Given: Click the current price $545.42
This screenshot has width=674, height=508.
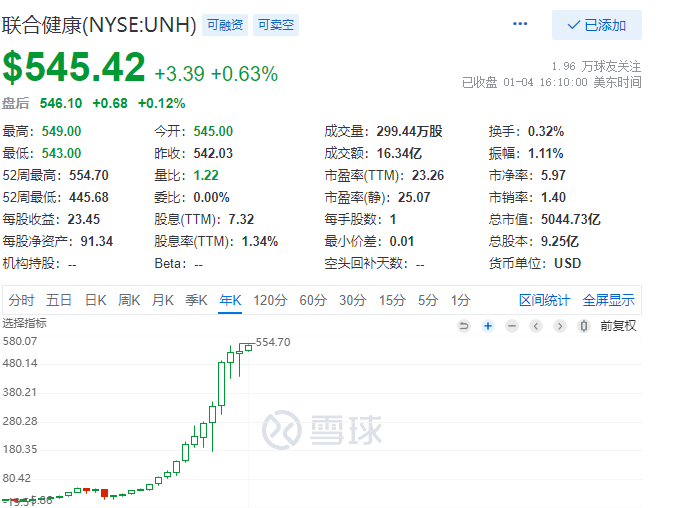Looking at the screenshot, I should click(x=74, y=67).
